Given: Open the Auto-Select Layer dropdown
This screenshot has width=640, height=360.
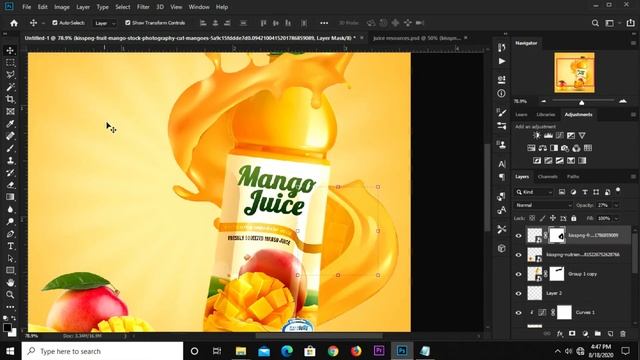Looking at the screenshot, I should point(104,23).
